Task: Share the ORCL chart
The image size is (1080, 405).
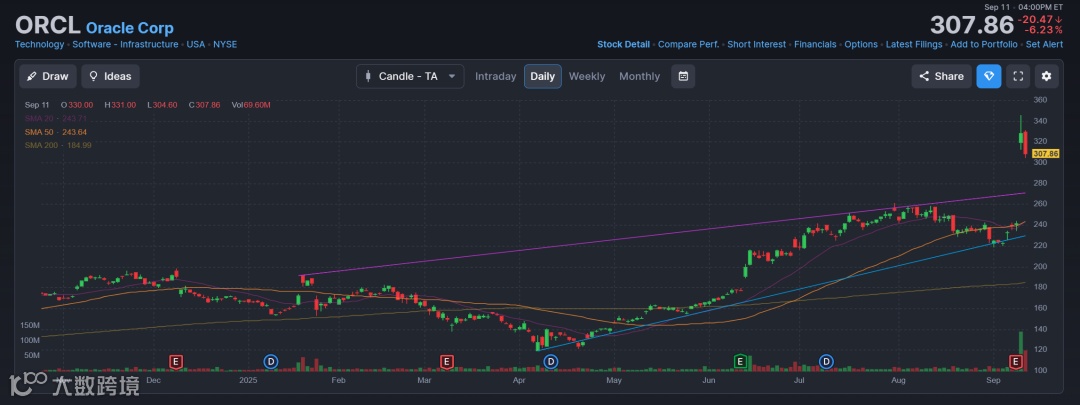Action: click(x=942, y=76)
